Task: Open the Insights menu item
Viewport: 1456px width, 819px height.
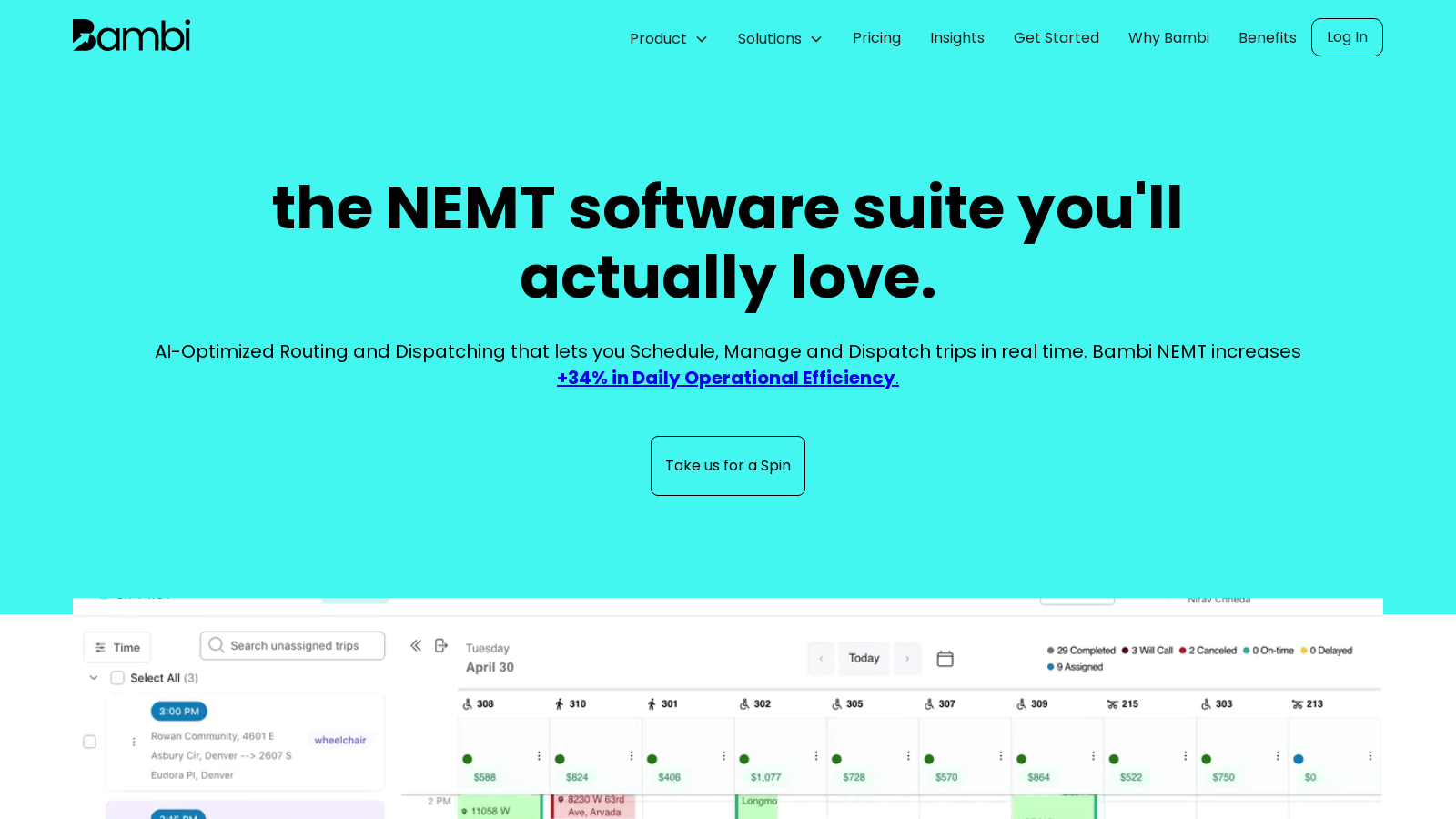Action: (x=957, y=37)
